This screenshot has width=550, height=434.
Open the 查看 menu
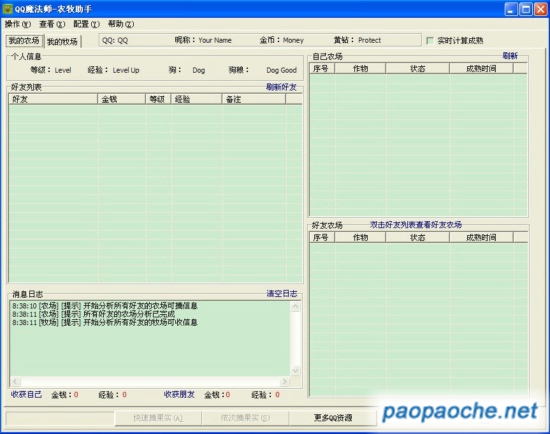point(52,24)
